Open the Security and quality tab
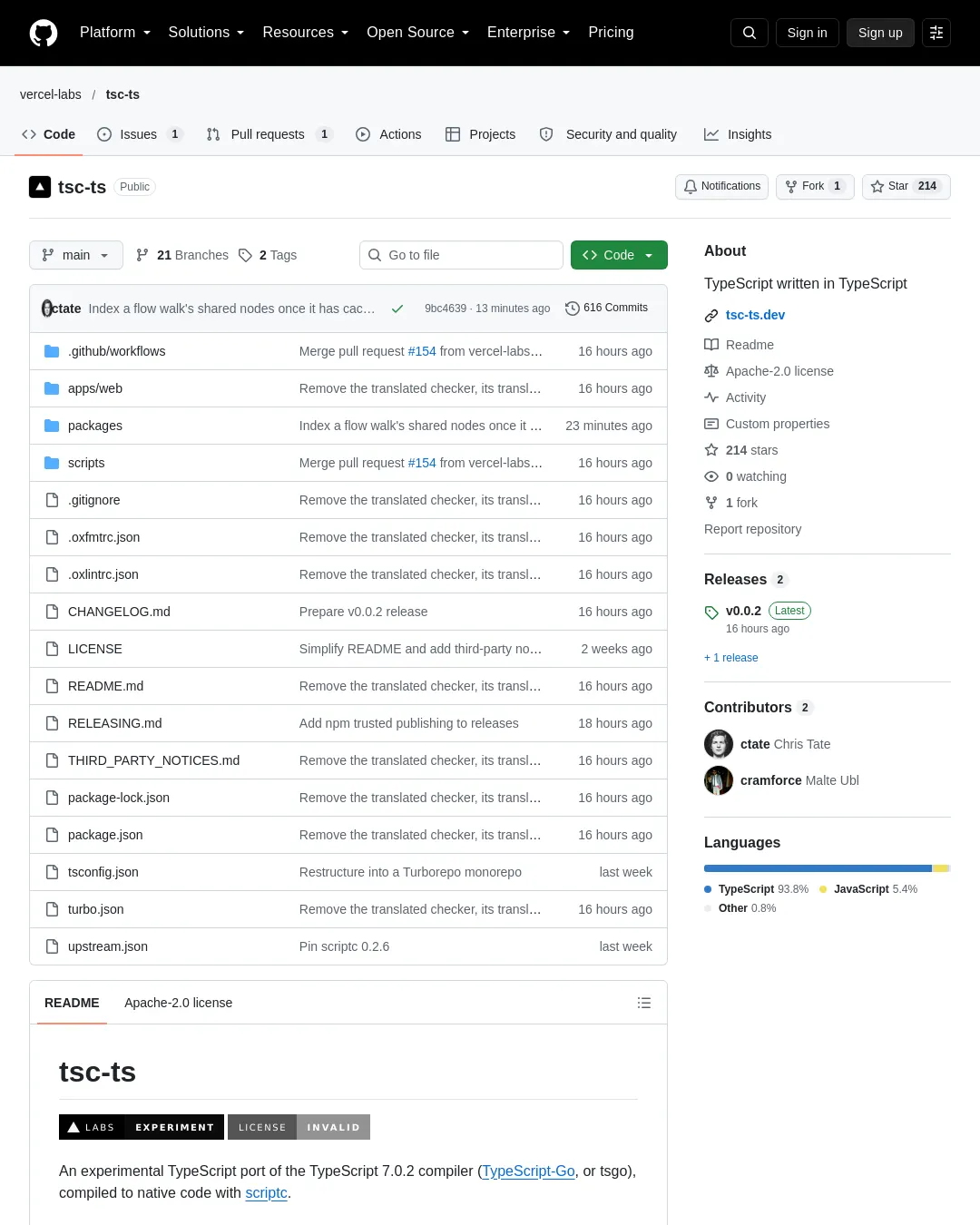Image resolution: width=980 pixels, height=1225 pixels. coord(608,134)
